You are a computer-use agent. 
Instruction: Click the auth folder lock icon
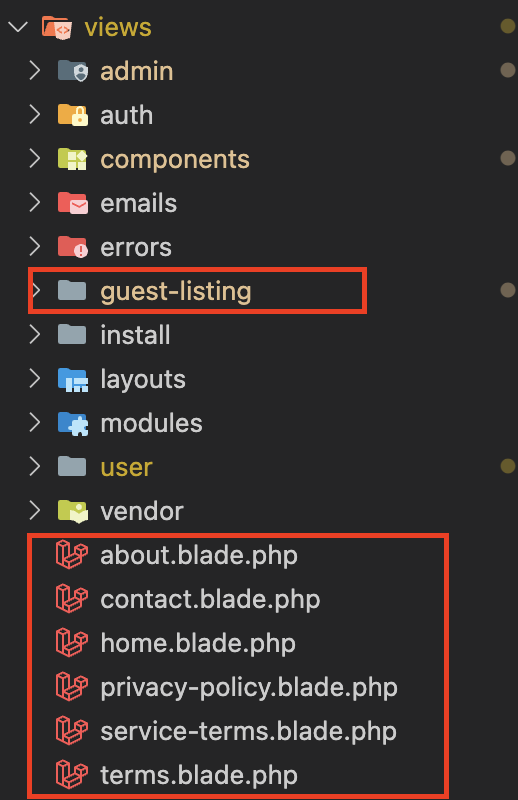(72, 115)
